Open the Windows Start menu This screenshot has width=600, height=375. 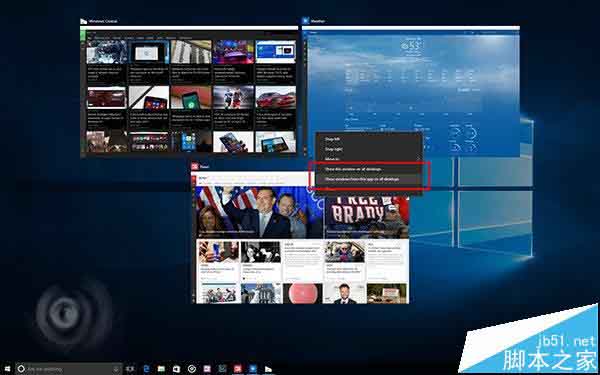coord(7,369)
